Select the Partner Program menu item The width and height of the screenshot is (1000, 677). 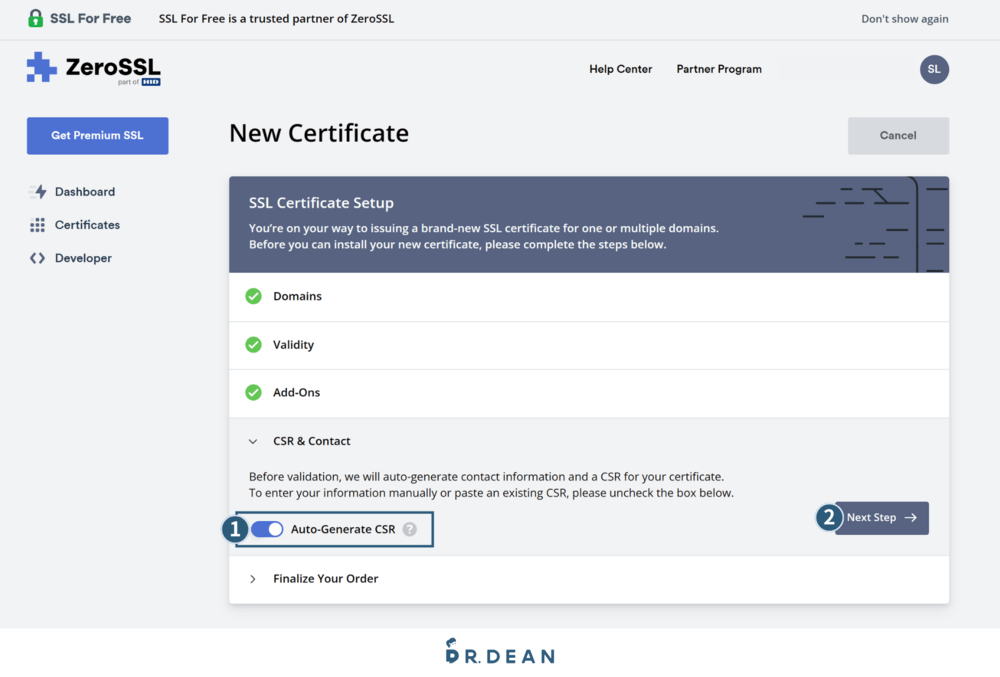[719, 69]
